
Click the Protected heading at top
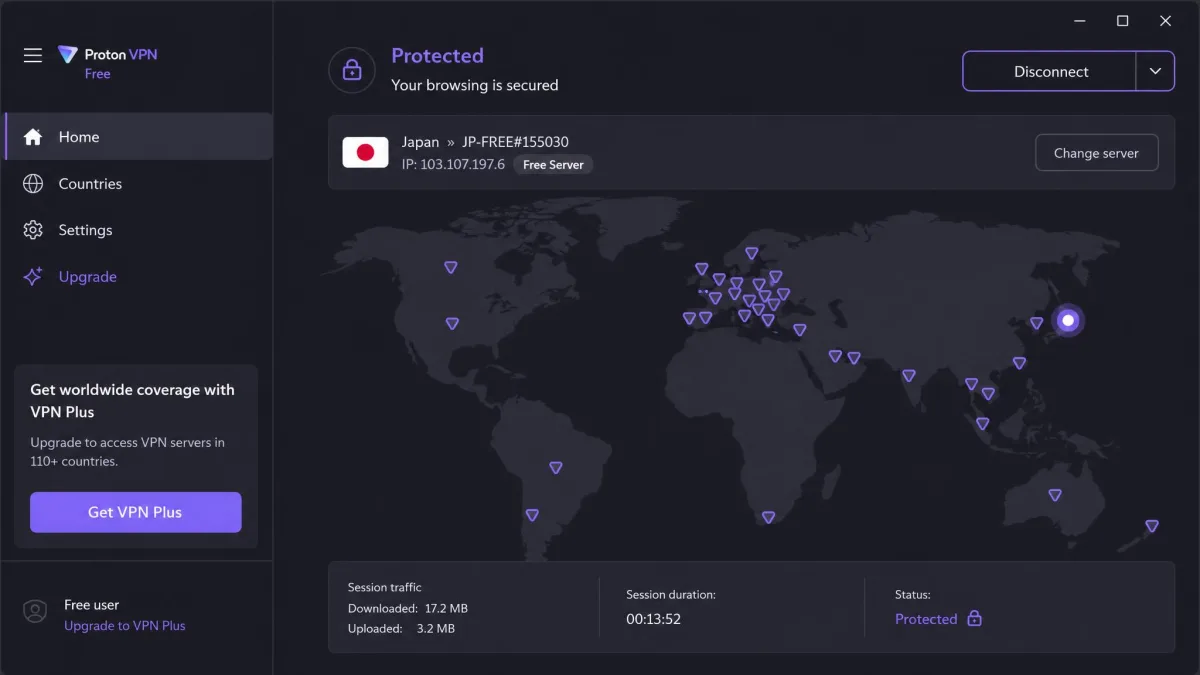pyautogui.click(x=437, y=56)
